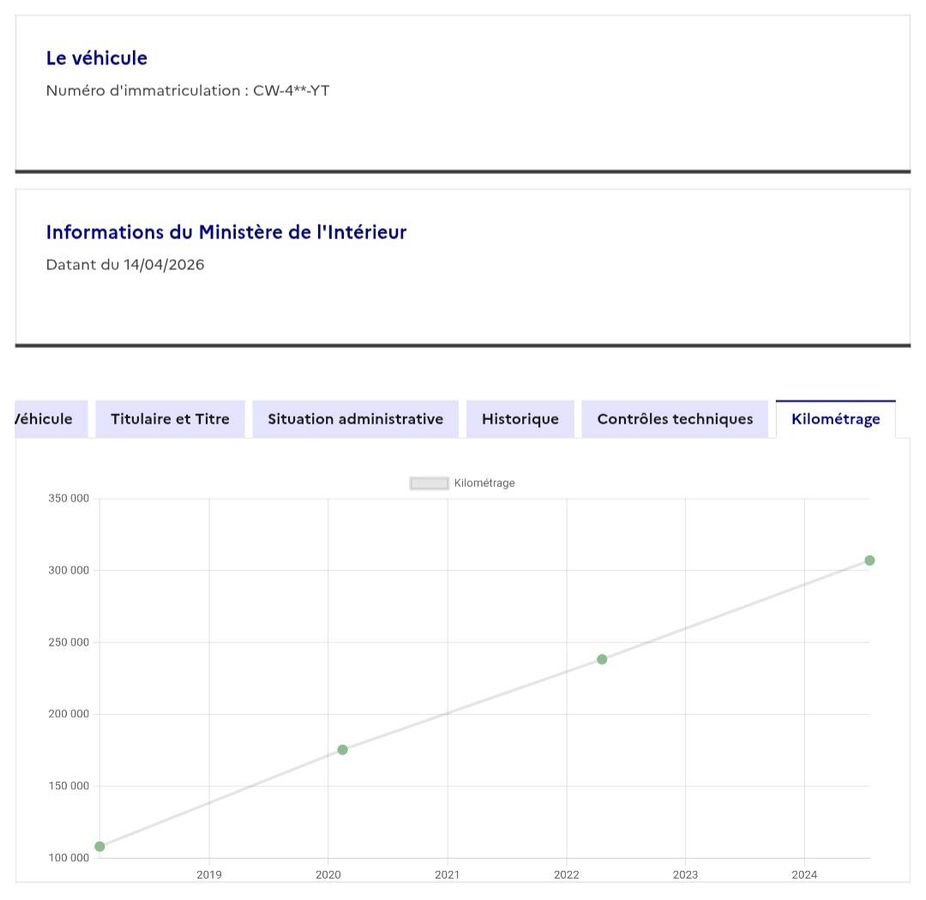Image resolution: width=926 pixels, height=900 pixels.
Task: Click the Le véhicule heading
Action: 97,58
